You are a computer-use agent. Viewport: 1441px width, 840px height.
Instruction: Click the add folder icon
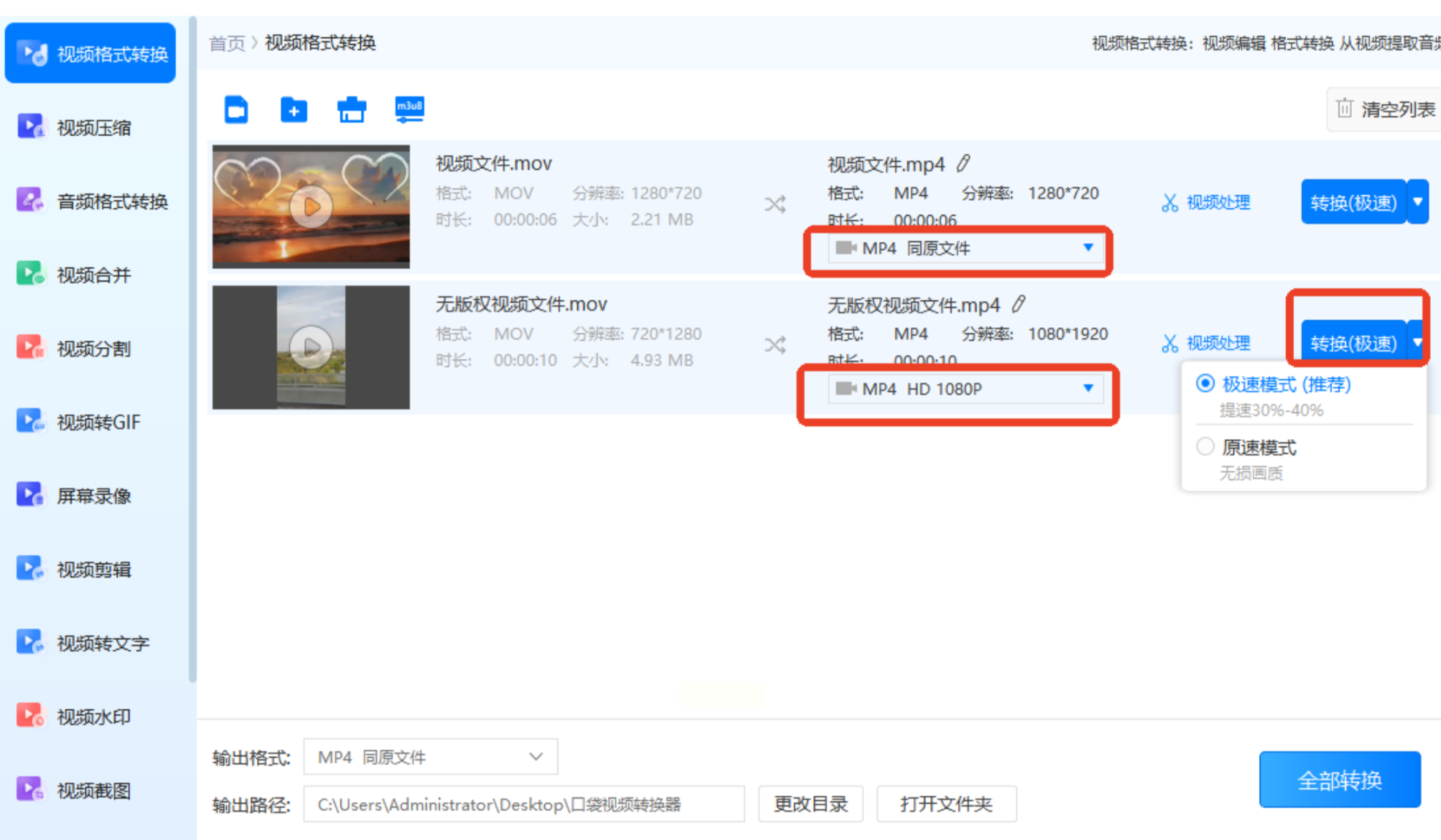[294, 110]
